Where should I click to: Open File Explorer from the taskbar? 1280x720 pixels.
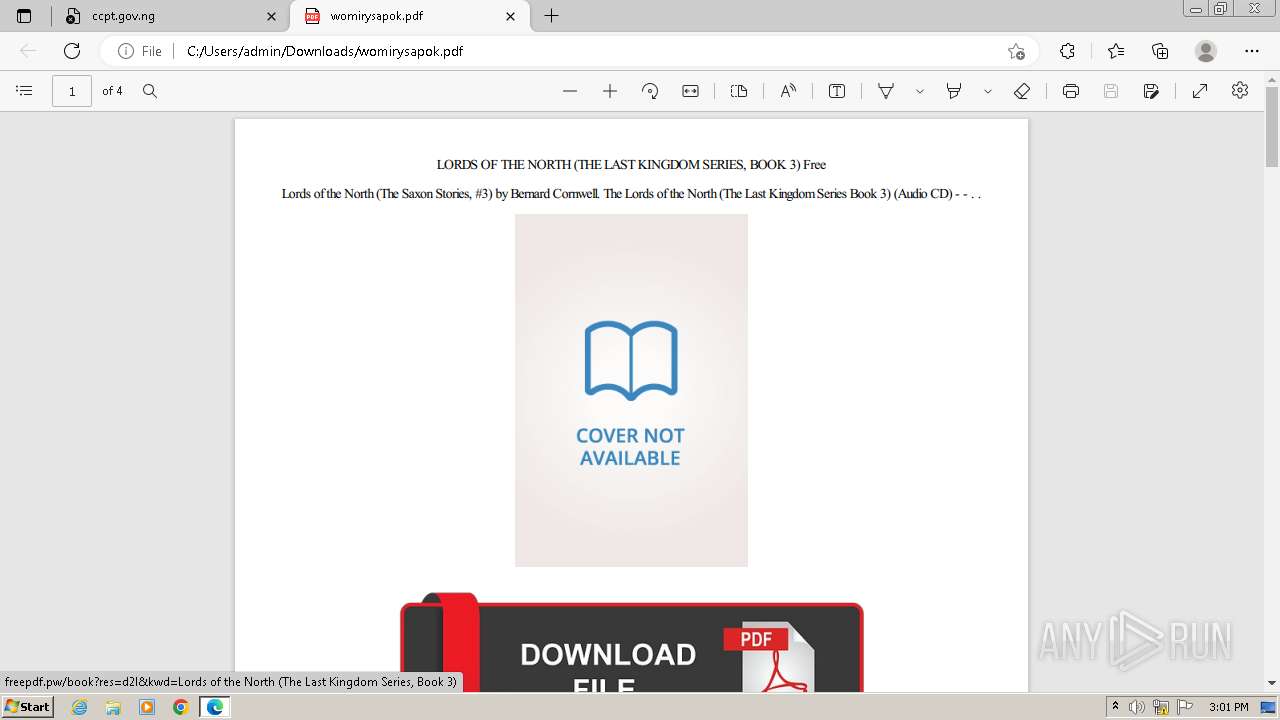113,707
